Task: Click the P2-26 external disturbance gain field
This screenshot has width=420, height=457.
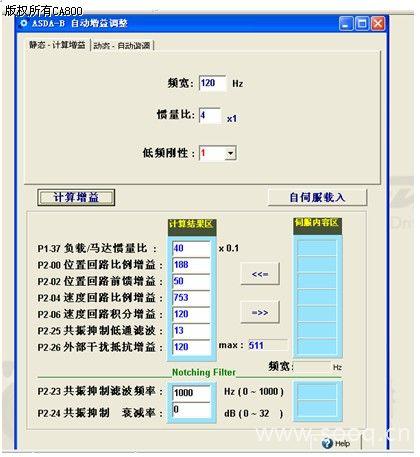Action: pyautogui.click(x=191, y=347)
